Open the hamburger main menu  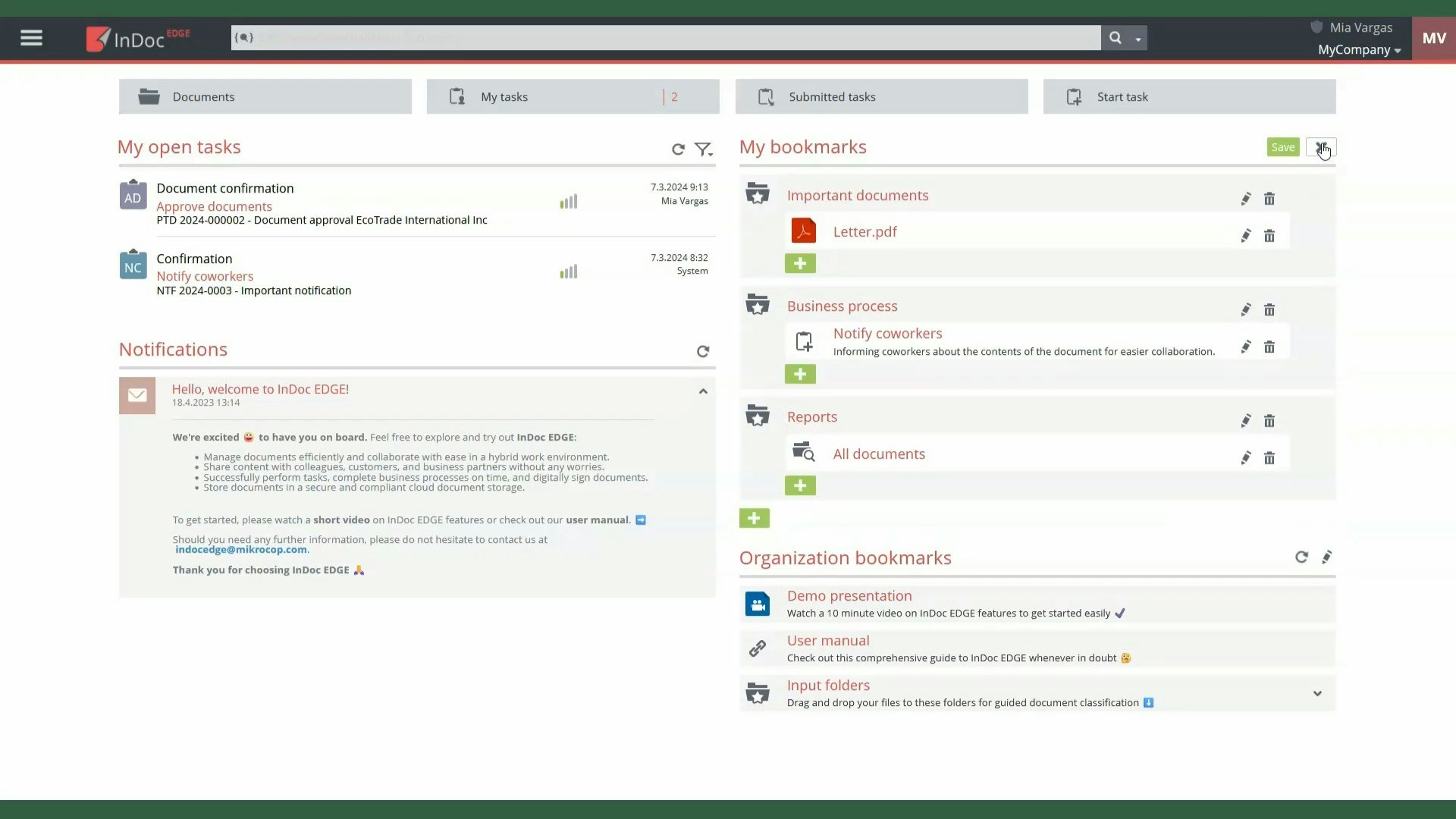31,38
